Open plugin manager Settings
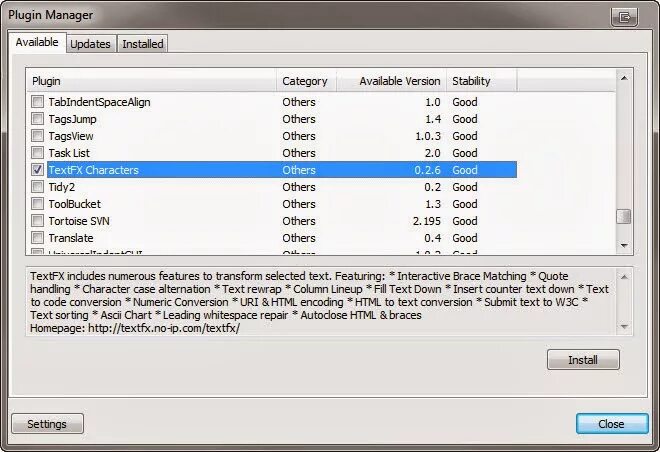Image resolution: width=660 pixels, height=452 pixels. tap(47, 424)
